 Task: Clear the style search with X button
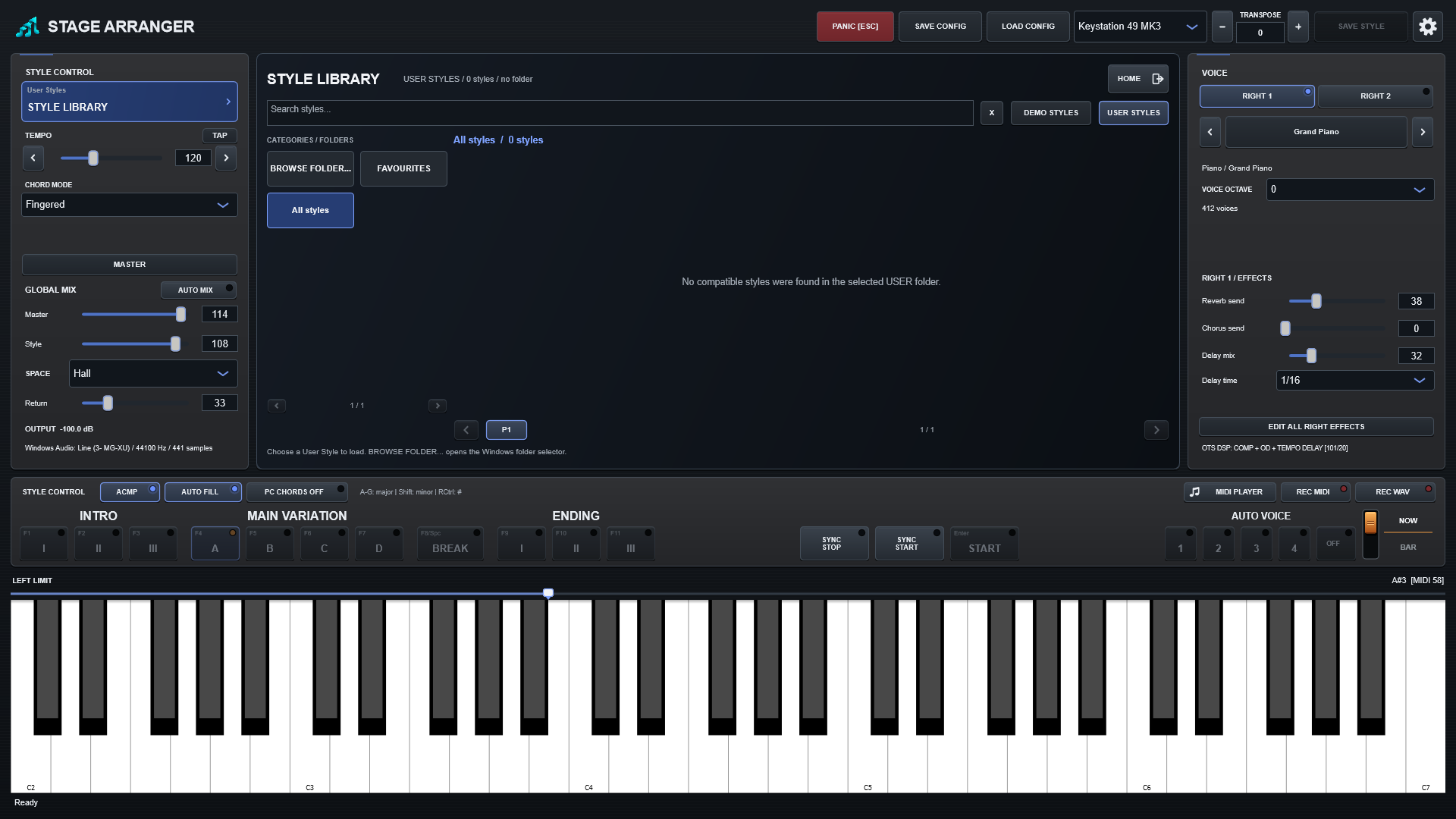point(991,113)
